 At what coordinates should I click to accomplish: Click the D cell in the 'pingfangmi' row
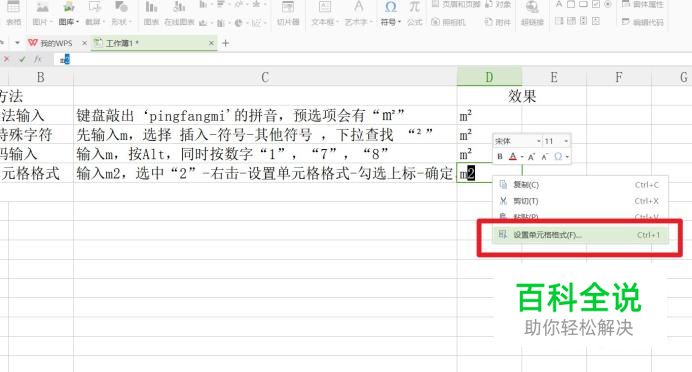pyautogui.click(x=489, y=115)
